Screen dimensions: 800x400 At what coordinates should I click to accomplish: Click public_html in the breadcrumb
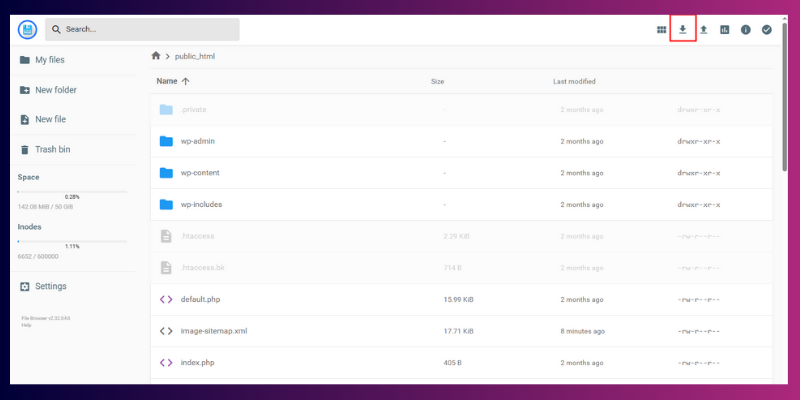195,56
